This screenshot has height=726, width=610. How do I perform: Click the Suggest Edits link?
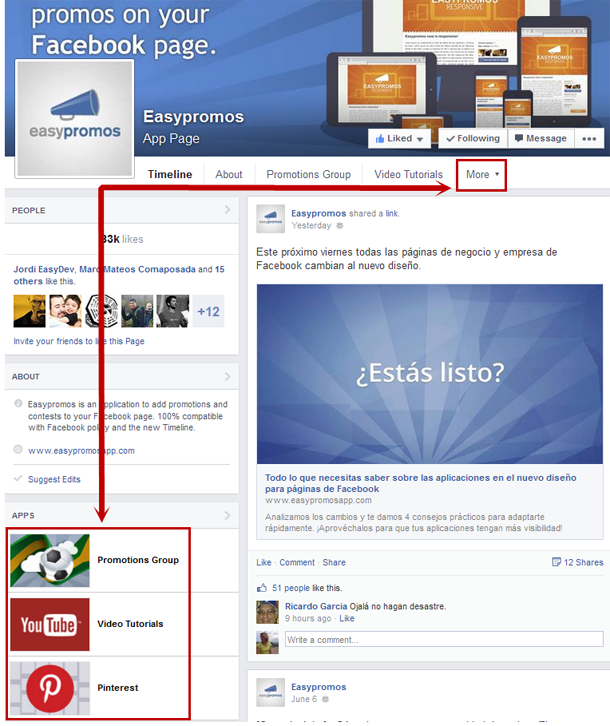tap(54, 479)
